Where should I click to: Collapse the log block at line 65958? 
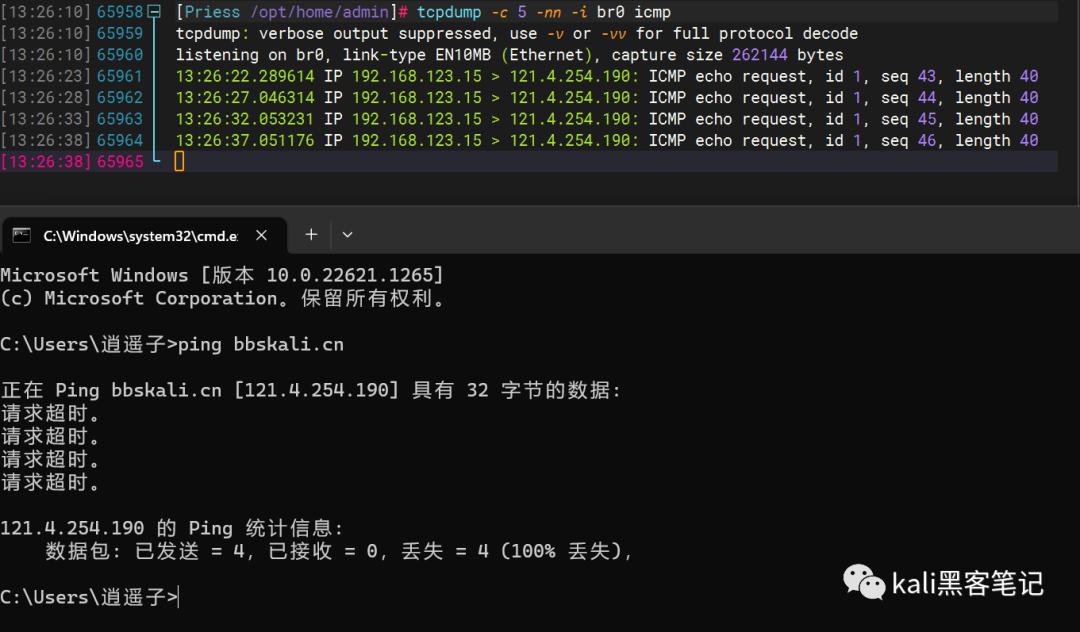[x=155, y=12]
